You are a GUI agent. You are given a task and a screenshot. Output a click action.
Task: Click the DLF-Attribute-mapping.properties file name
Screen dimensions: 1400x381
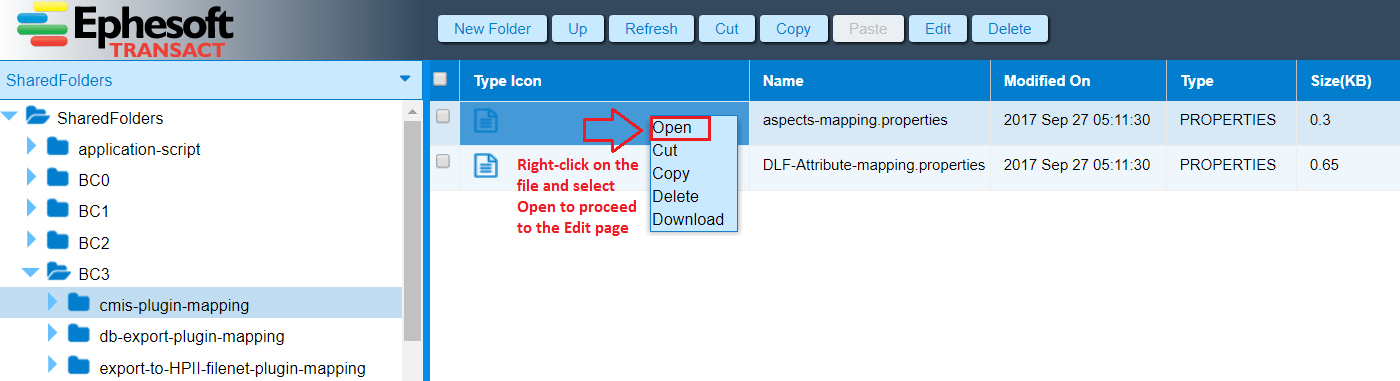[x=874, y=164]
